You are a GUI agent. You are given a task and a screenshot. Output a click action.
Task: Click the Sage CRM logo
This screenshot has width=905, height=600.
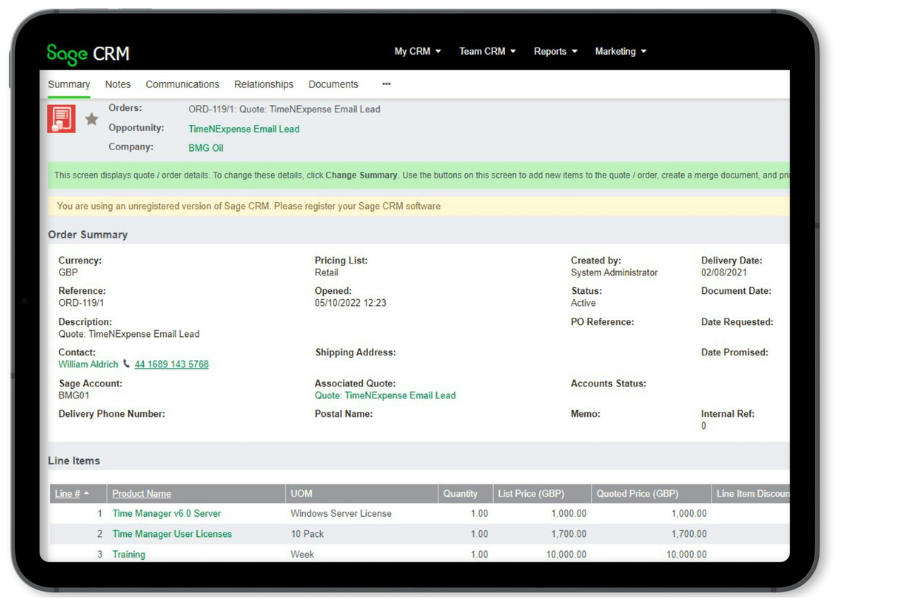[88, 54]
